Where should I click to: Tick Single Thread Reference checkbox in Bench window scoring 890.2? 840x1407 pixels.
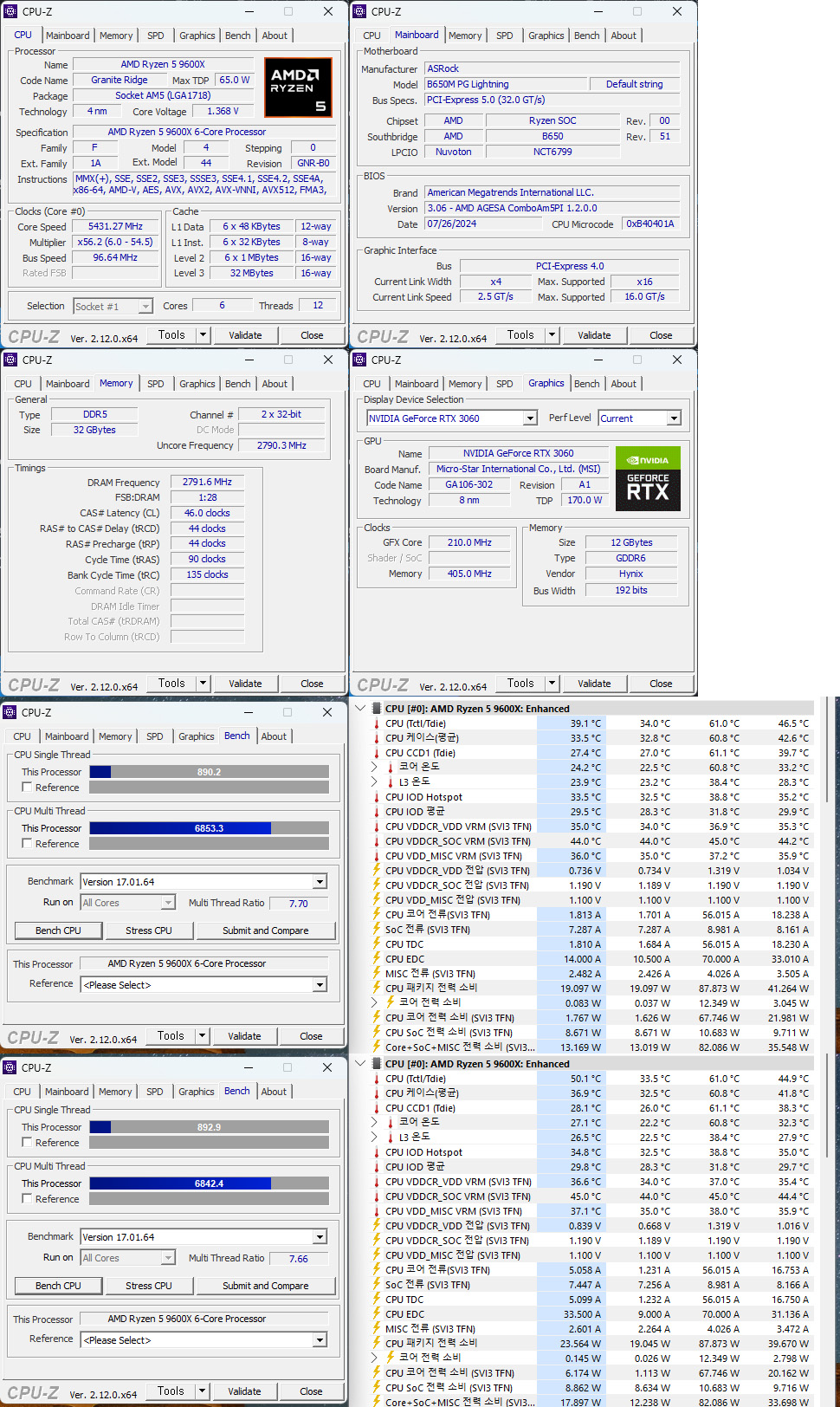tap(27, 788)
